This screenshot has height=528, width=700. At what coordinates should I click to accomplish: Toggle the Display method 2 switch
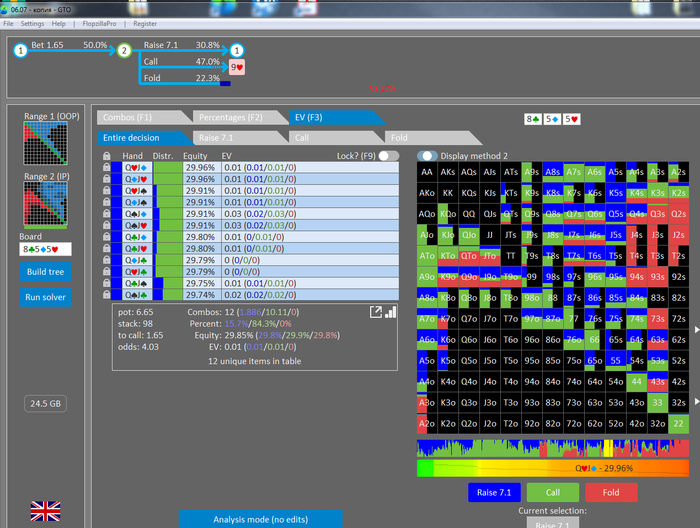pyautogui.click(x=427, y=156)
